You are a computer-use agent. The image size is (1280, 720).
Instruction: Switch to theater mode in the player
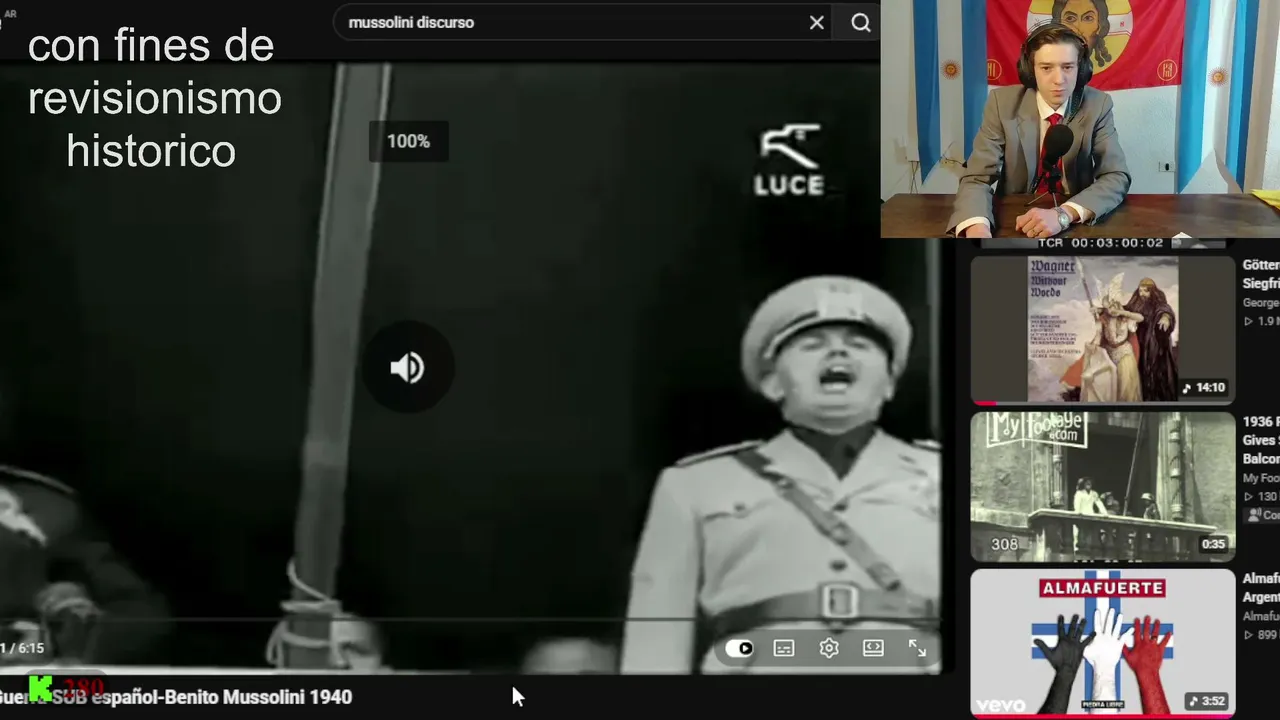point(873,648)
